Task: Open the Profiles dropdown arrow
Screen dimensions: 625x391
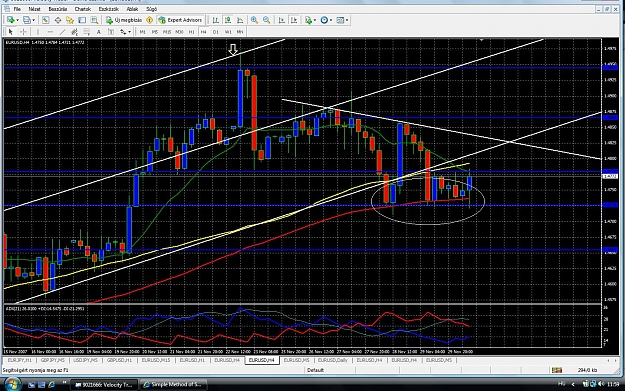Action: click(x=33, y=20)
